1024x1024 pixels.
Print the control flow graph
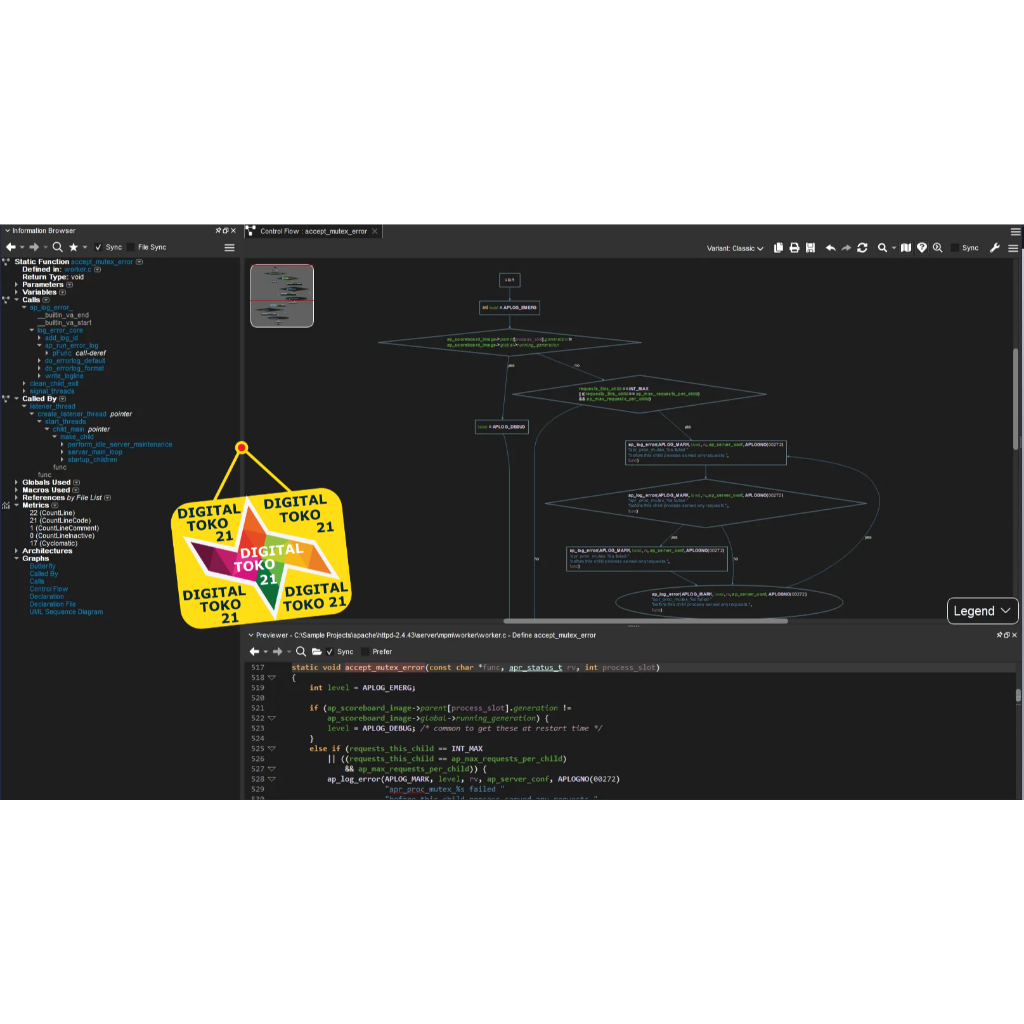[794, 248]
